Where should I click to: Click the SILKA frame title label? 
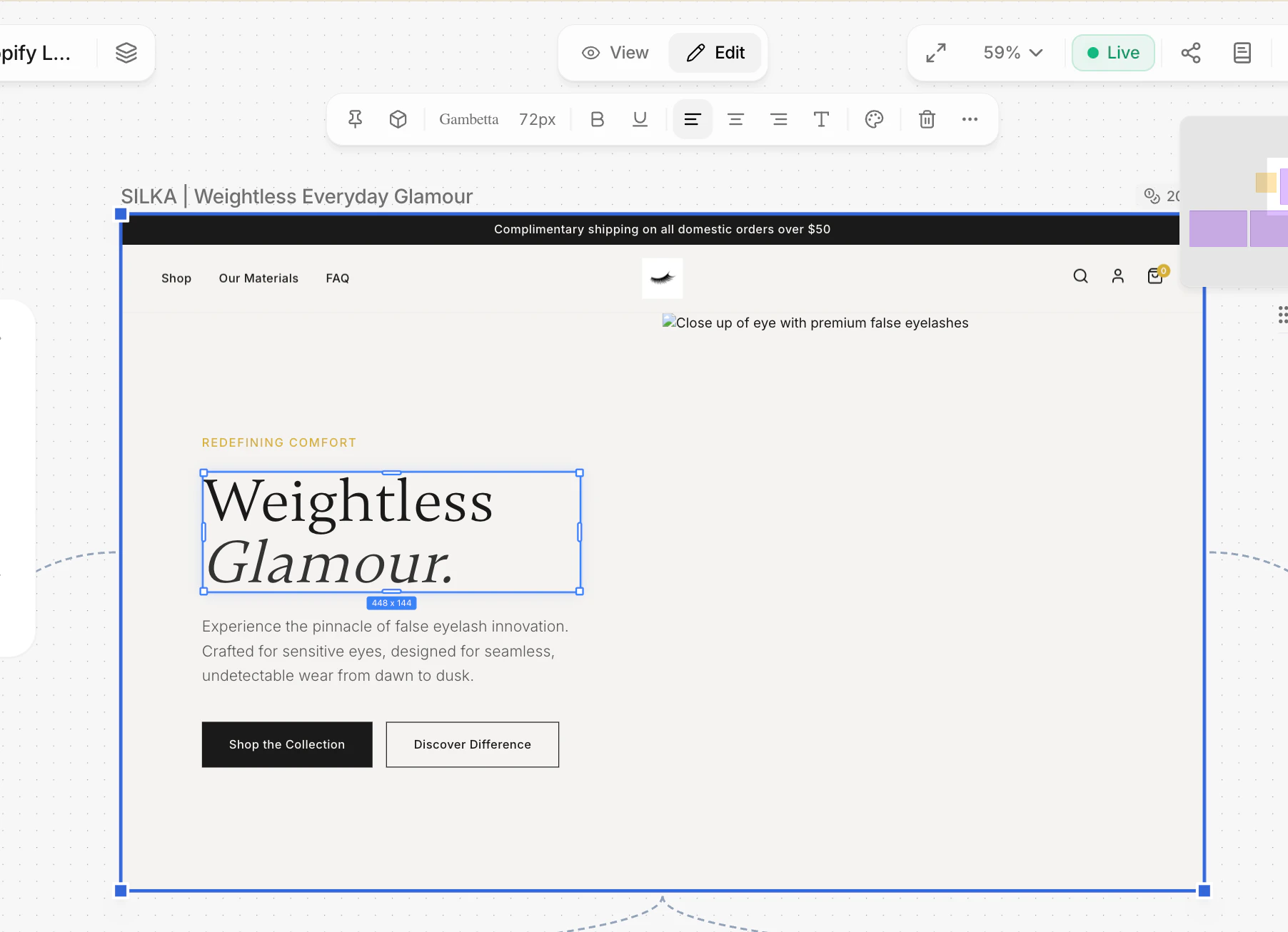coord(297,196)
